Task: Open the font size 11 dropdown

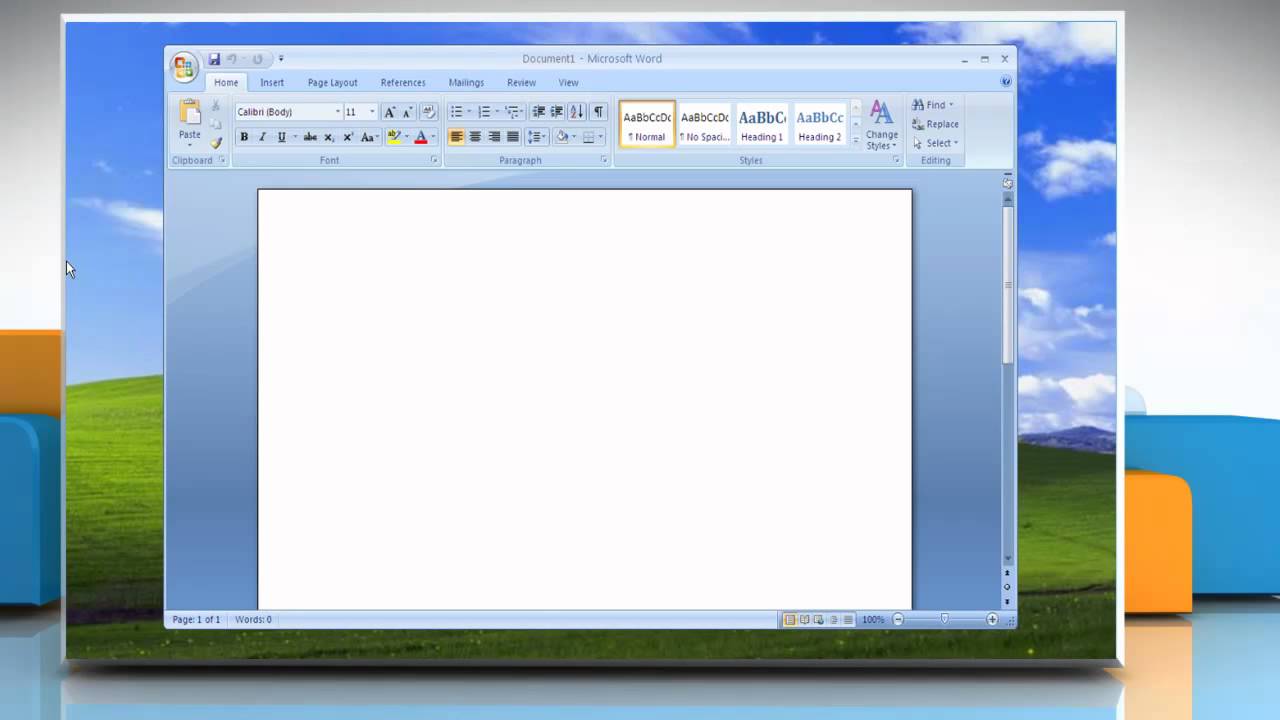Action: click(372, 112)
